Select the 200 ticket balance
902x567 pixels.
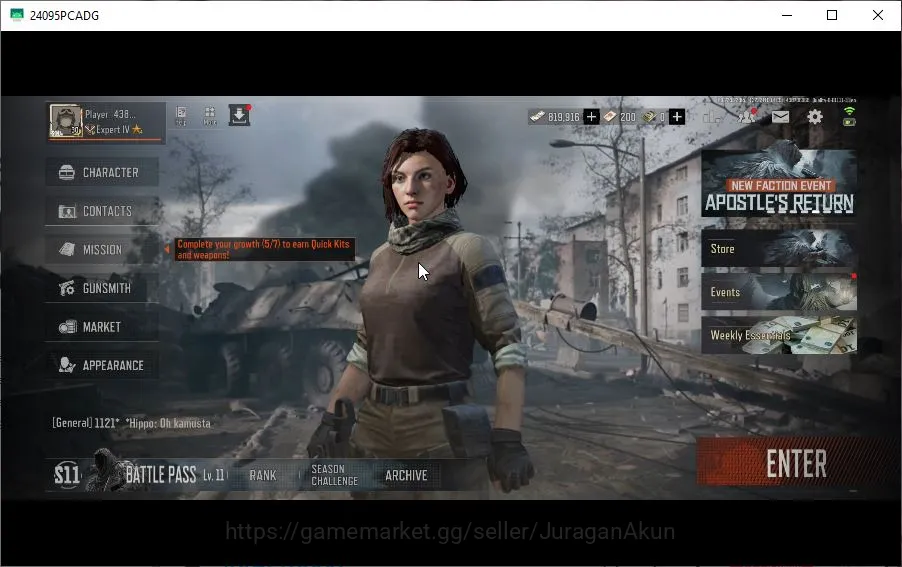[x=621, y=117]
